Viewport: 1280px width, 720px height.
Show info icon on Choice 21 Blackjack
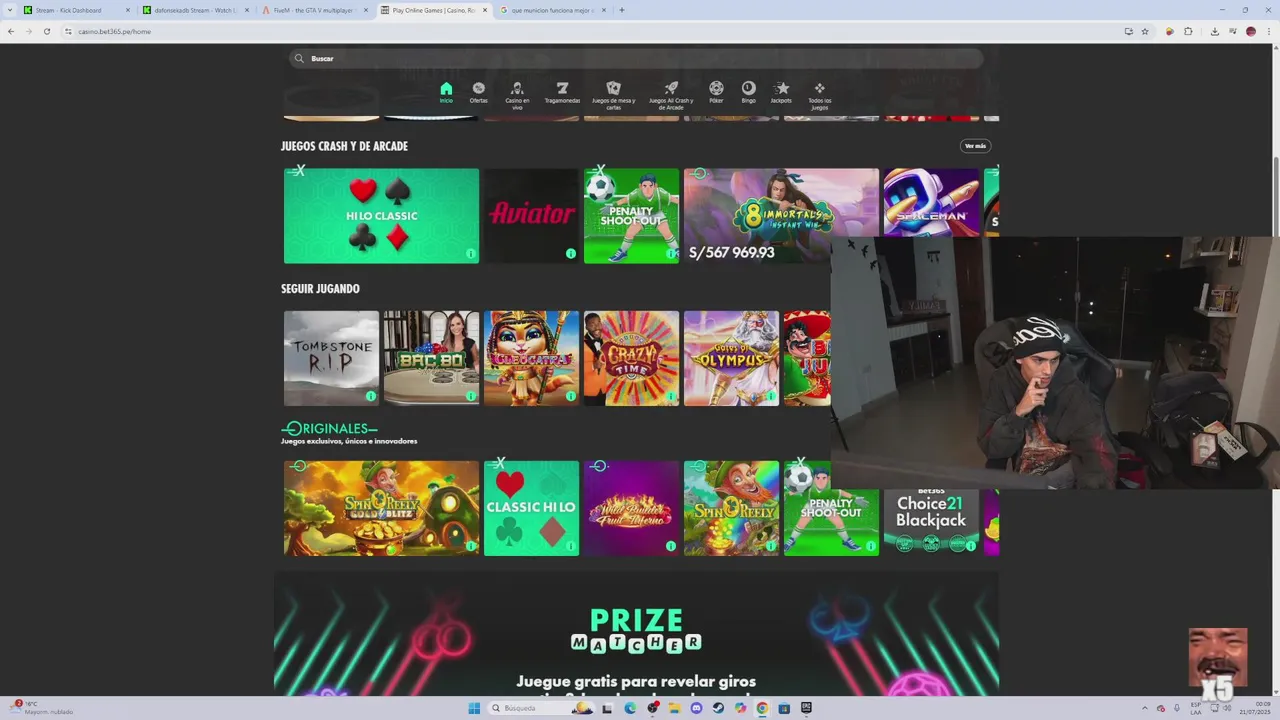(970, 546)
